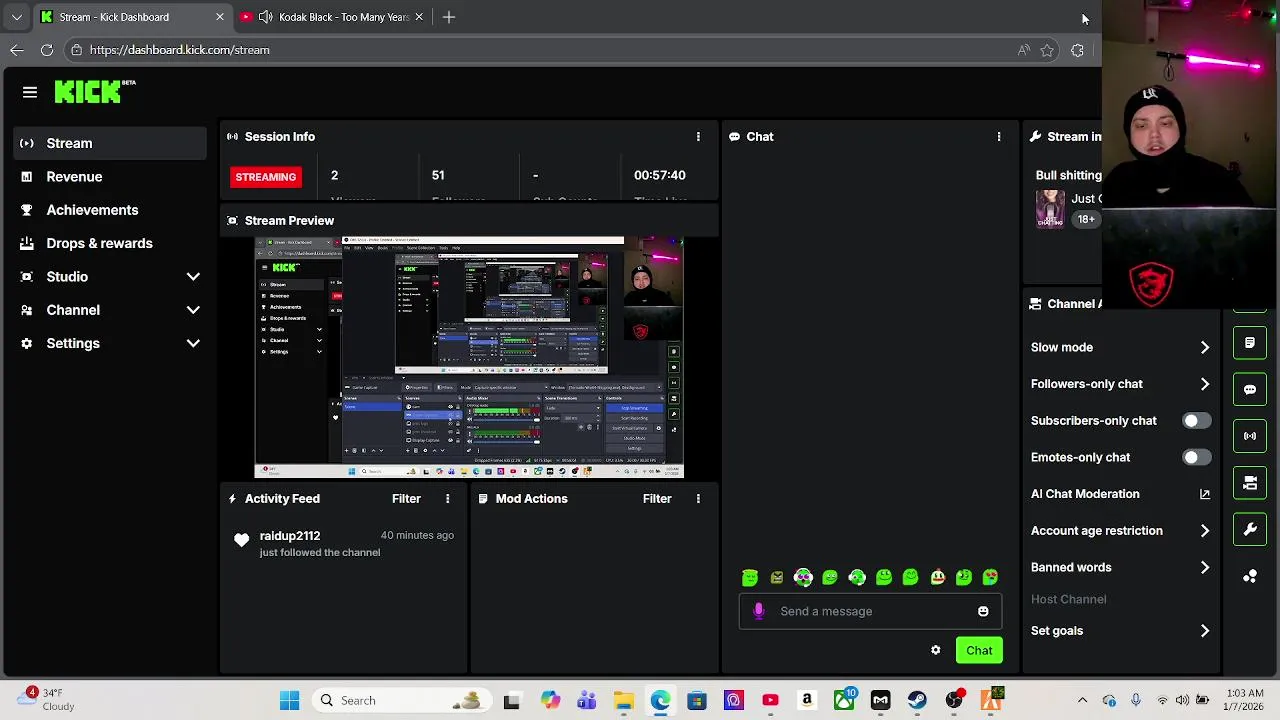This screenshot has width=1280, height=720.
Task: Click the green Chat send button
Action: point(979,651)
